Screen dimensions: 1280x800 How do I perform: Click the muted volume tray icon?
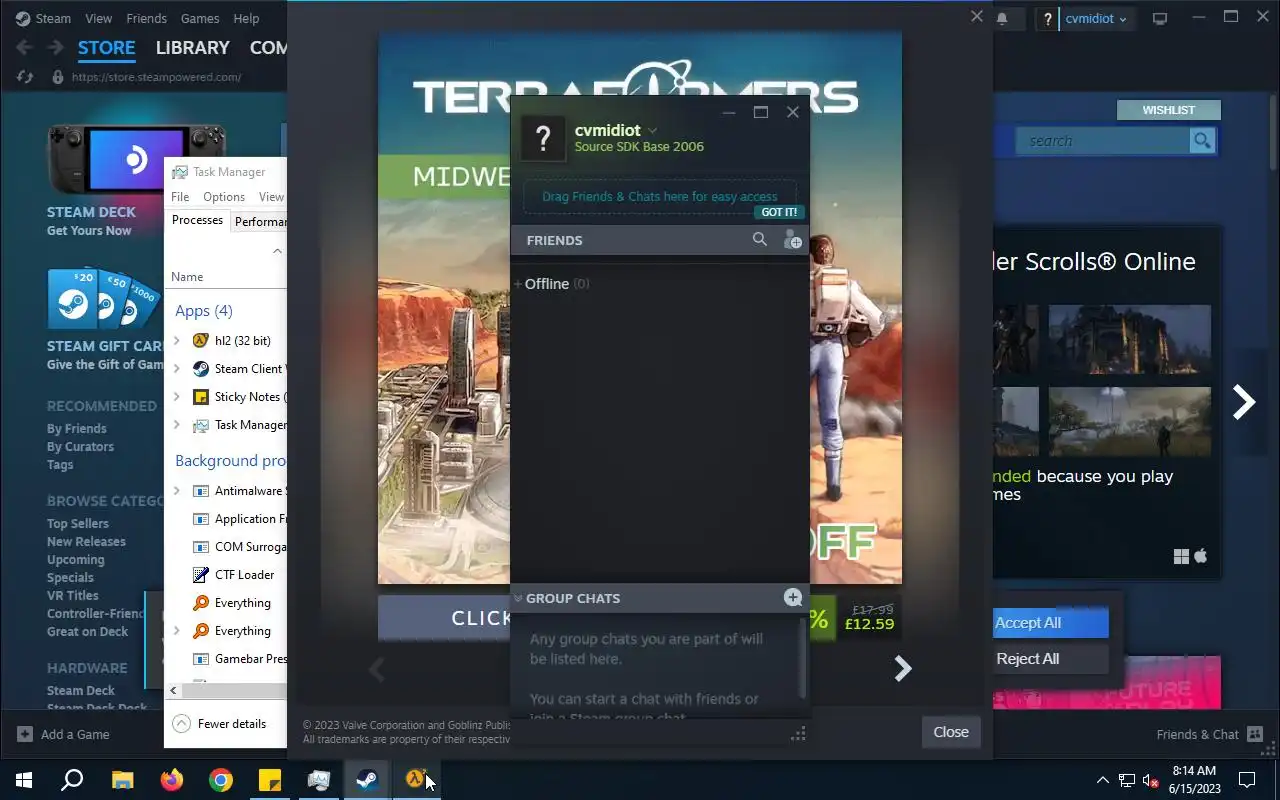[x=1150, y=780]
